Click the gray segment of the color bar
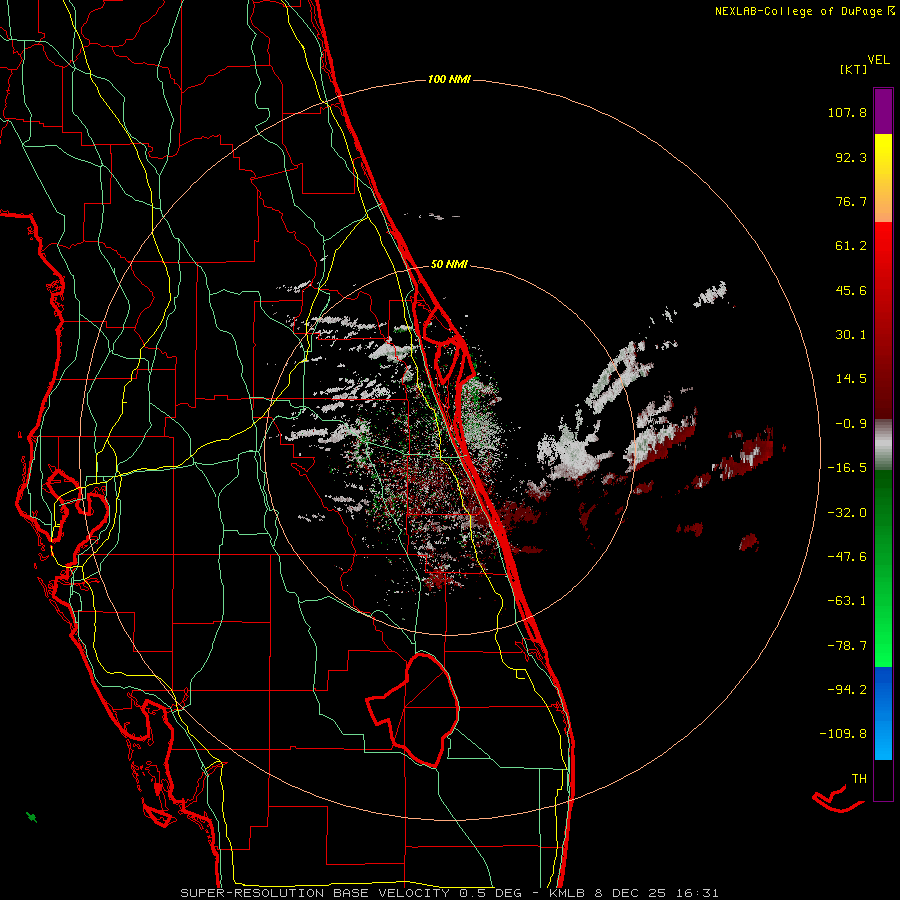 [883, 444]
